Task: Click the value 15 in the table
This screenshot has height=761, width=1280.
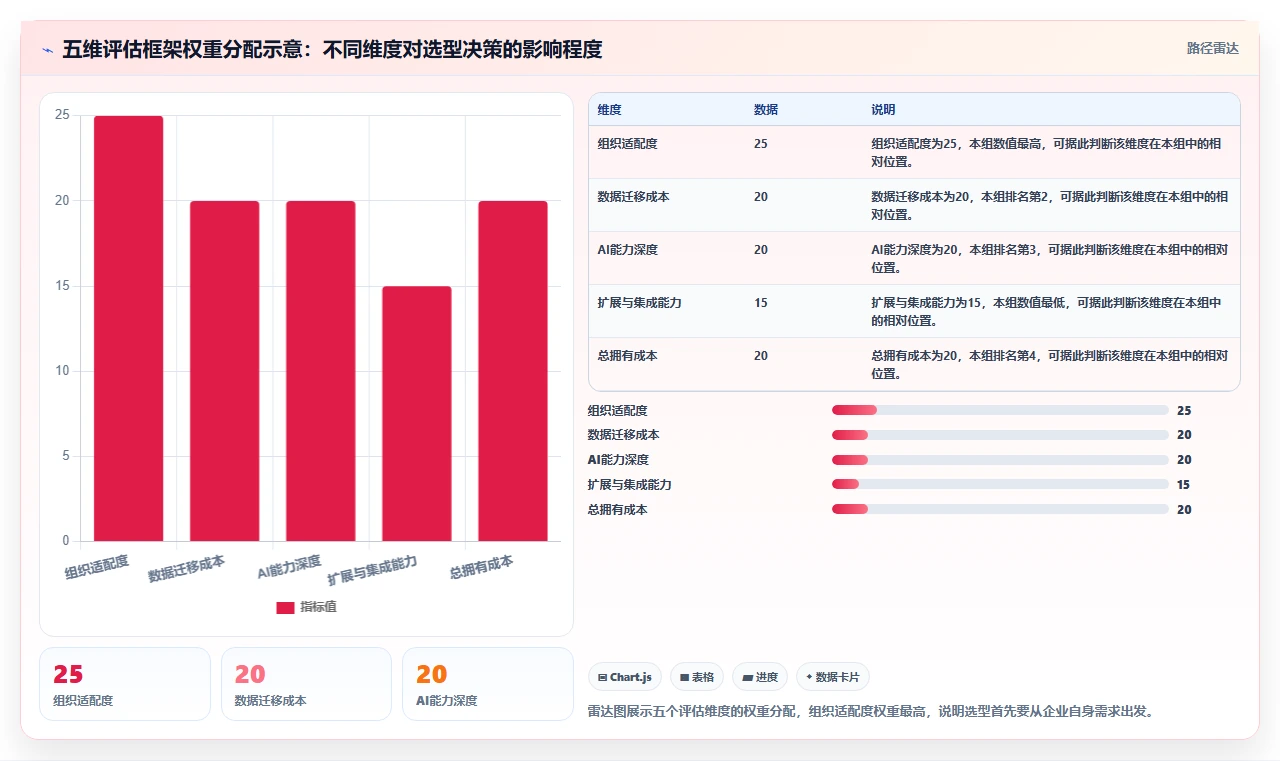Action: (761, 303)
